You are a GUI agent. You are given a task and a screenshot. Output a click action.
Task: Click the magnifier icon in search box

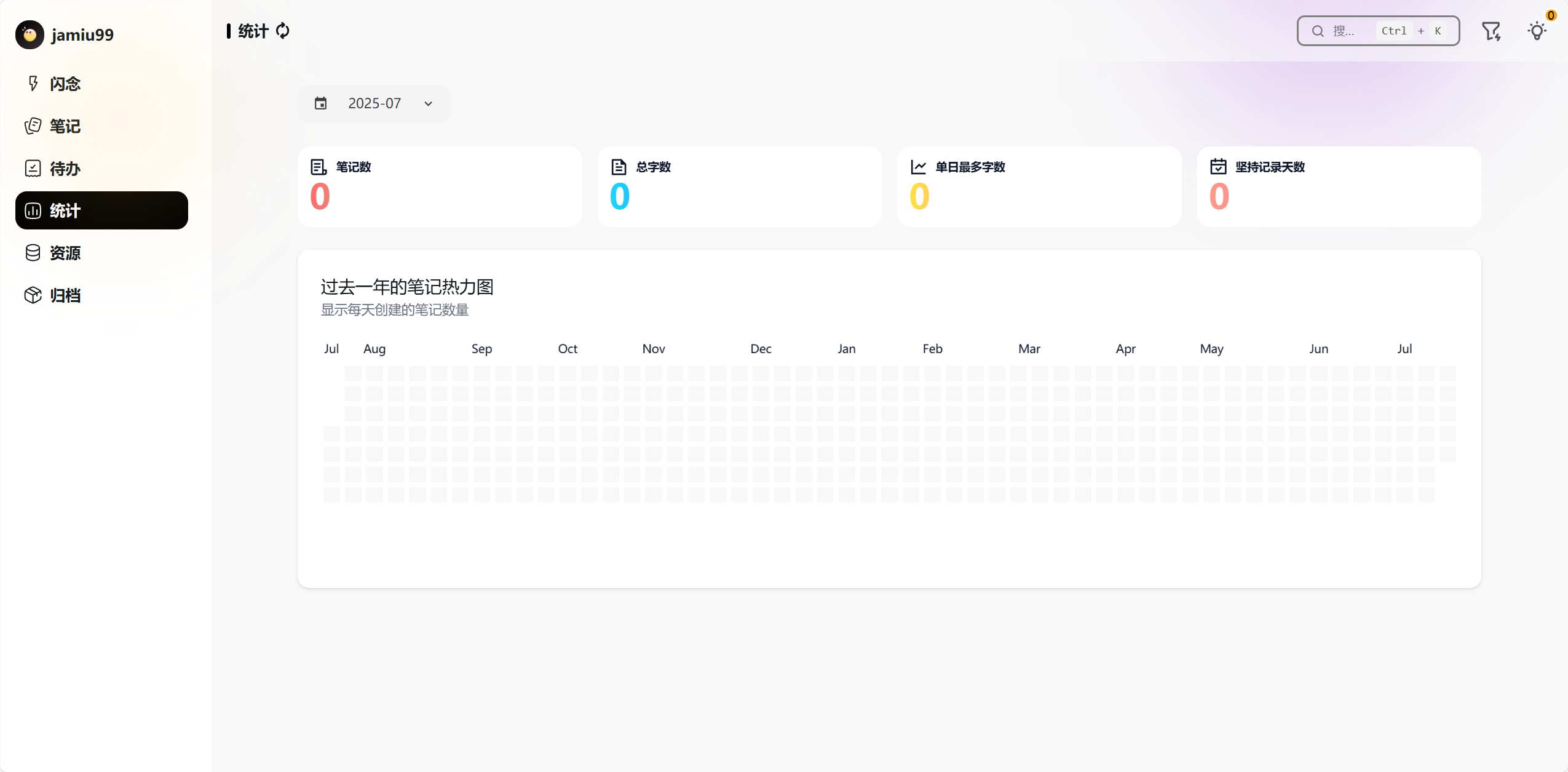[1318, 31]
